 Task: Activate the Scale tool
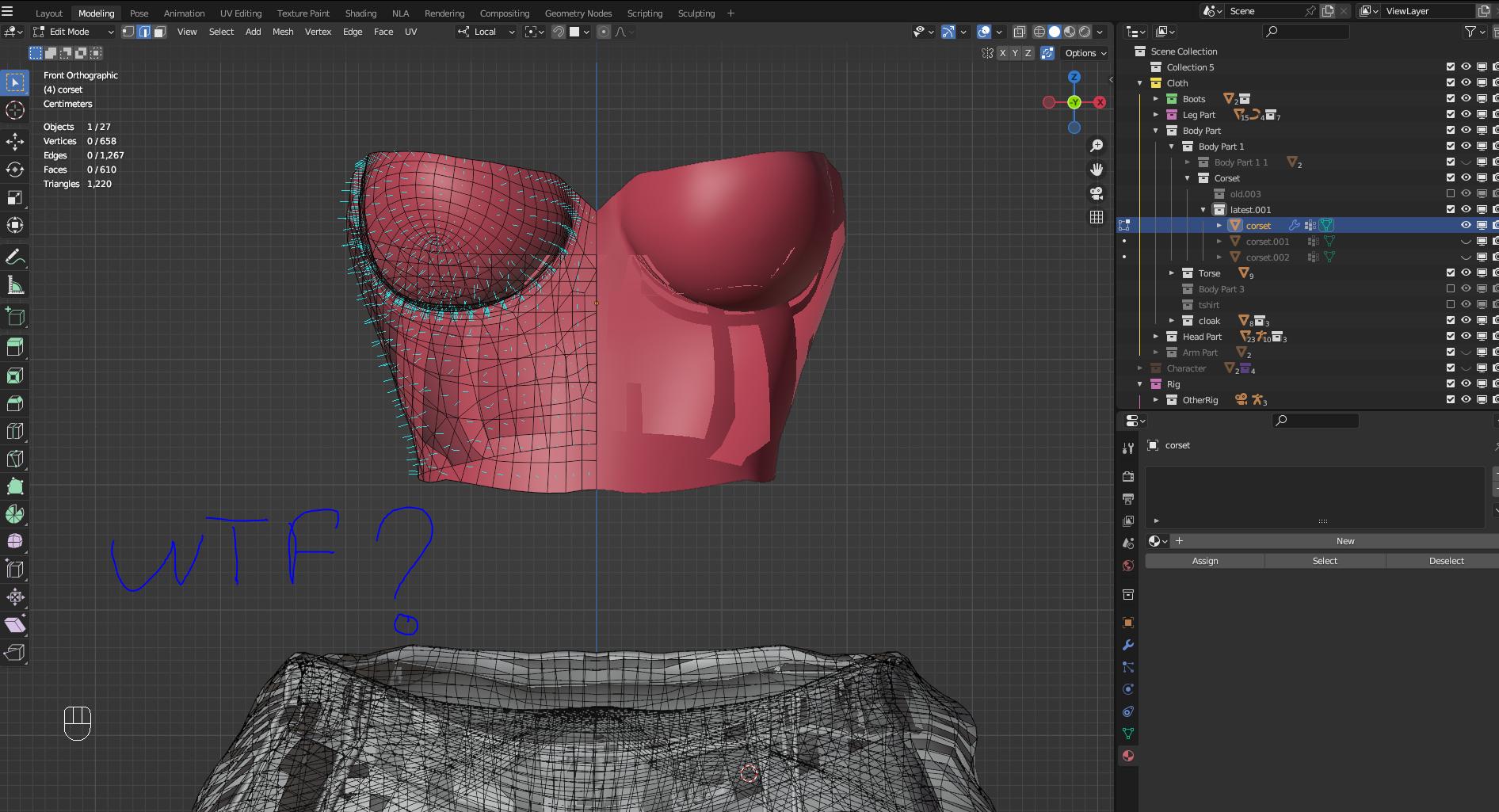pos(15,197)
